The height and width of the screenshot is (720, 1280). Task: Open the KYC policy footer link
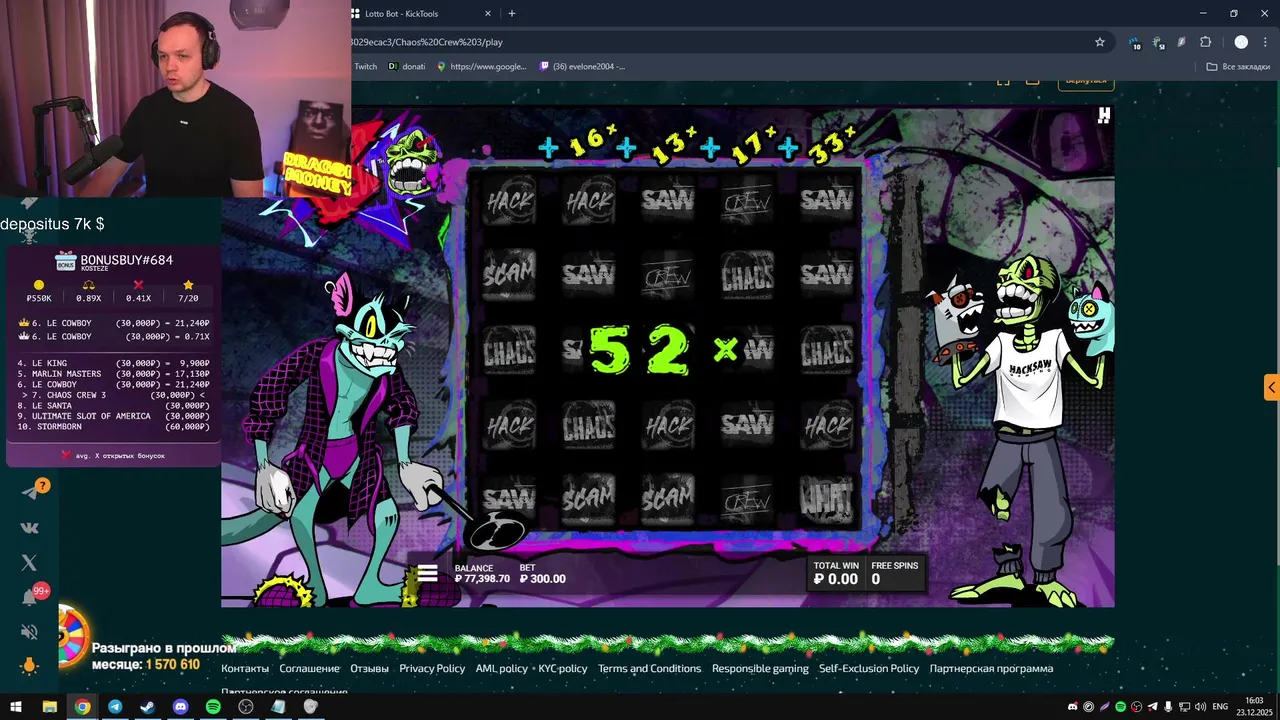click(x=563, y=668)
